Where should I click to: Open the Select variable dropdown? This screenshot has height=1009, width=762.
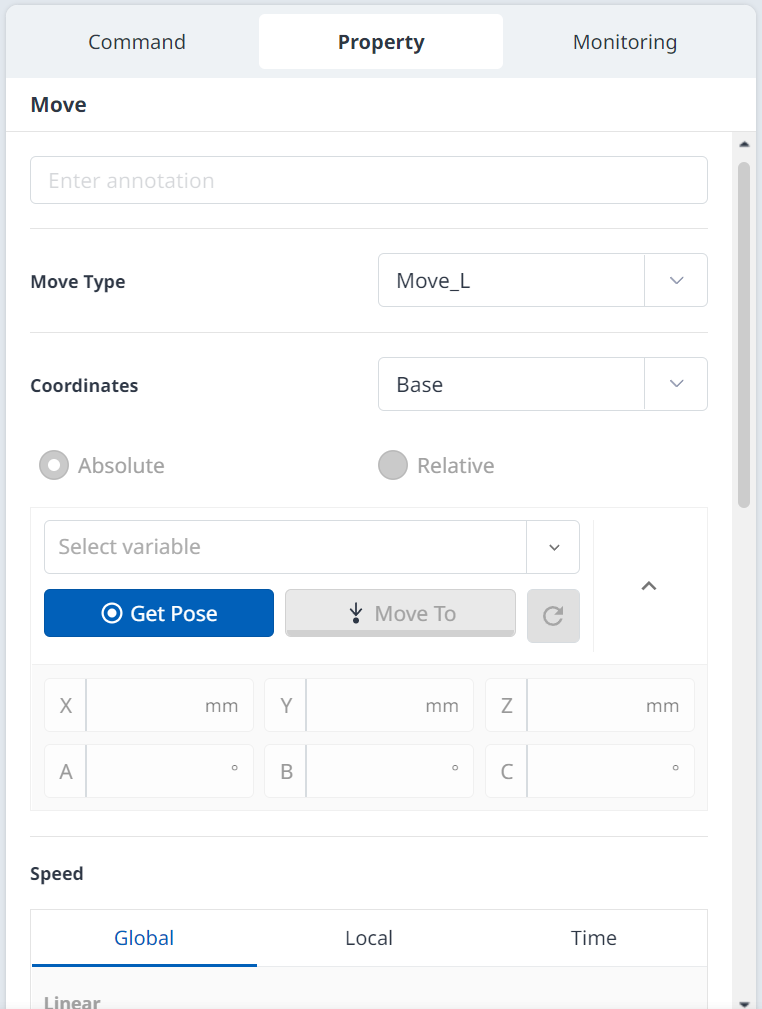click(311, 547)
